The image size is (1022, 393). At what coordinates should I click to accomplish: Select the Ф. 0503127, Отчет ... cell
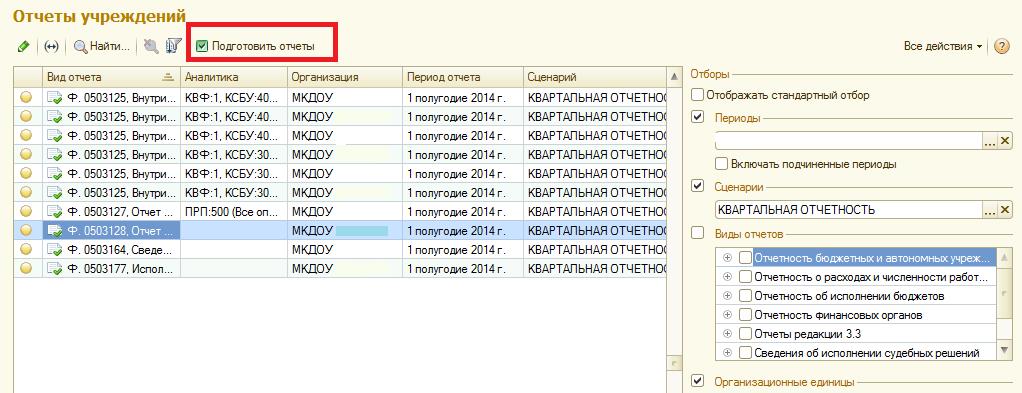[111, 211]
